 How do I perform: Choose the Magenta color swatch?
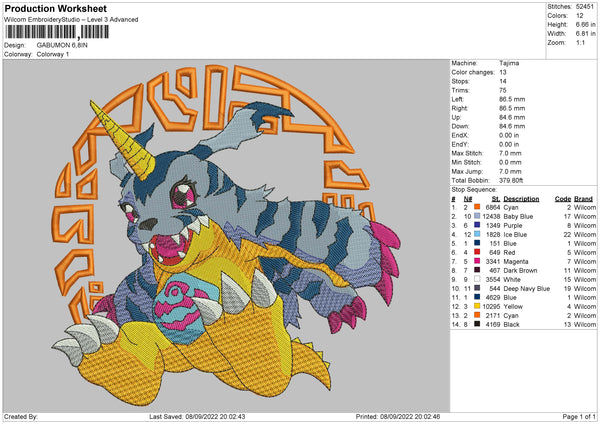477,261
